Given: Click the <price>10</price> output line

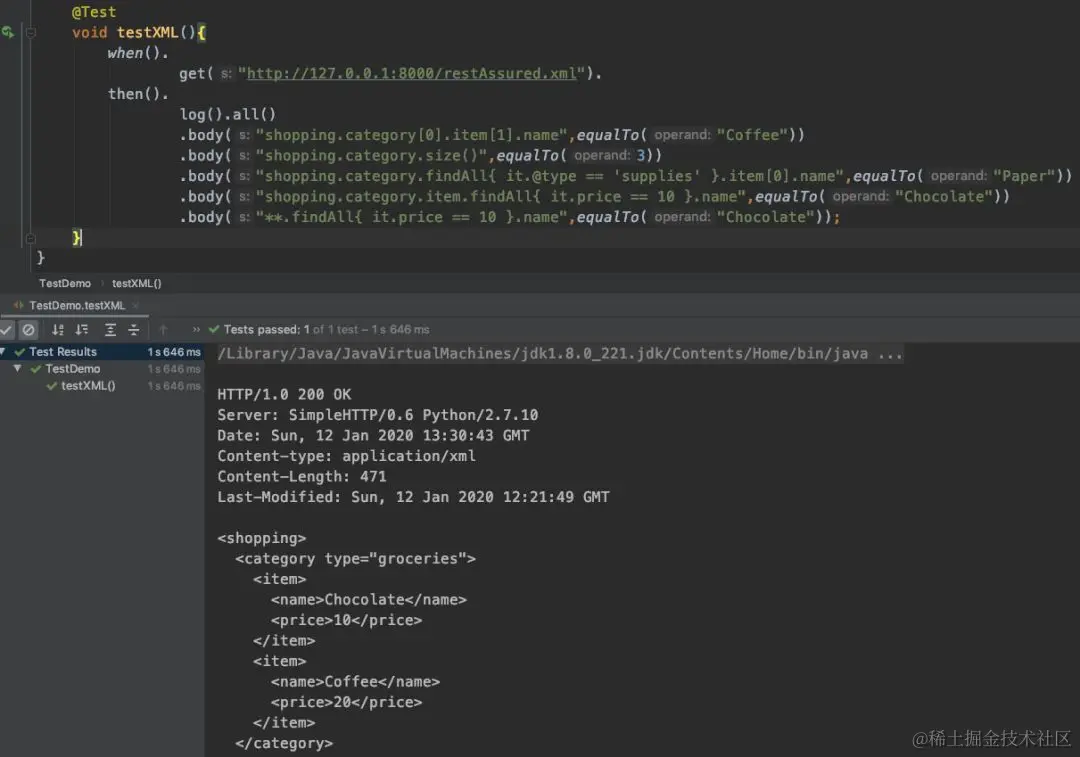Looking at the screenshot, I should tap(346, 621).
